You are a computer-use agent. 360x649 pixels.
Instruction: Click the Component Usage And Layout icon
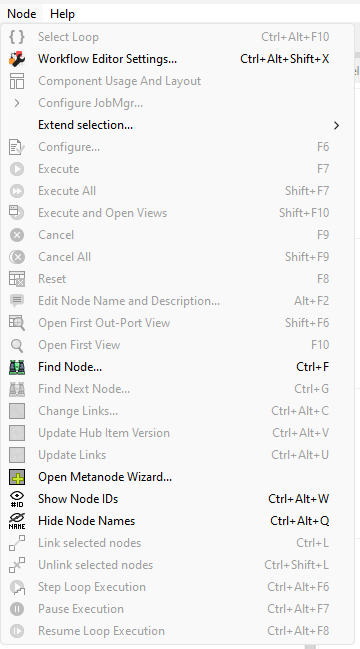click(17, 81)
